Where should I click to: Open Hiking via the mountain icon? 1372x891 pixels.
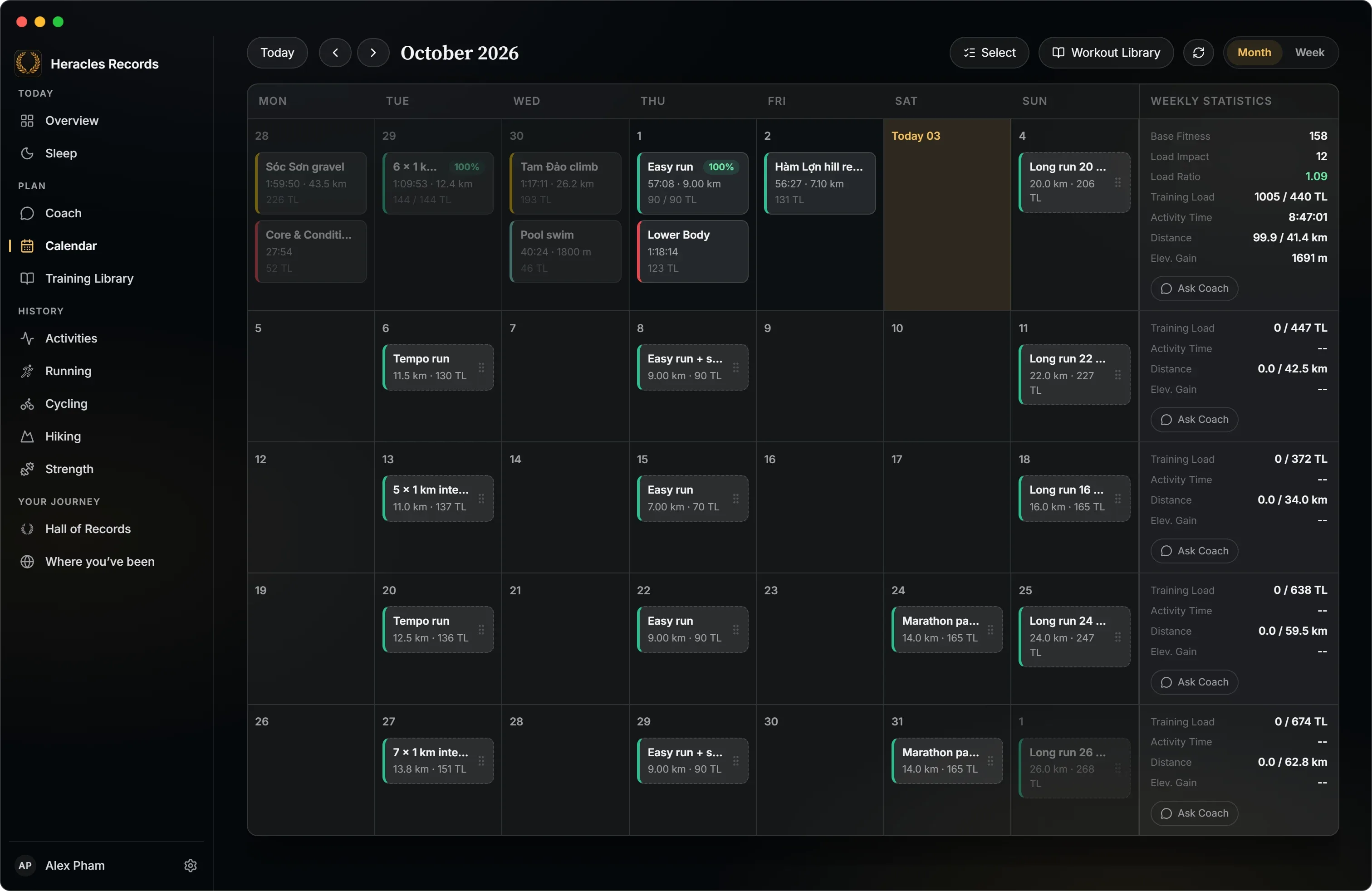coord(27,436)
